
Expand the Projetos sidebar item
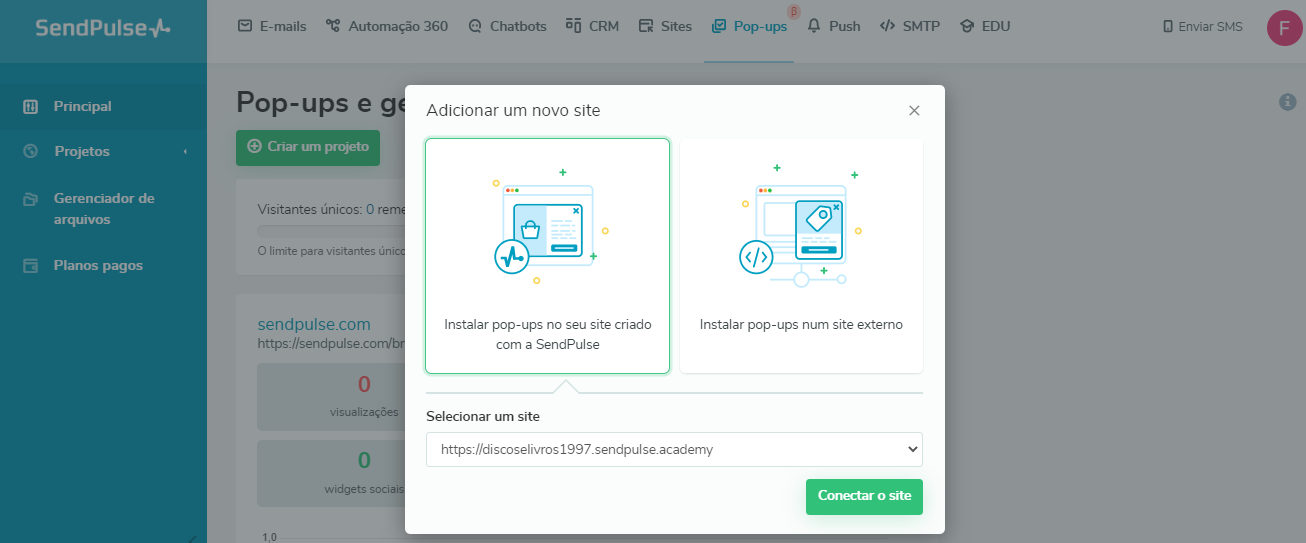pyautogui.click(x=82, y=152)
